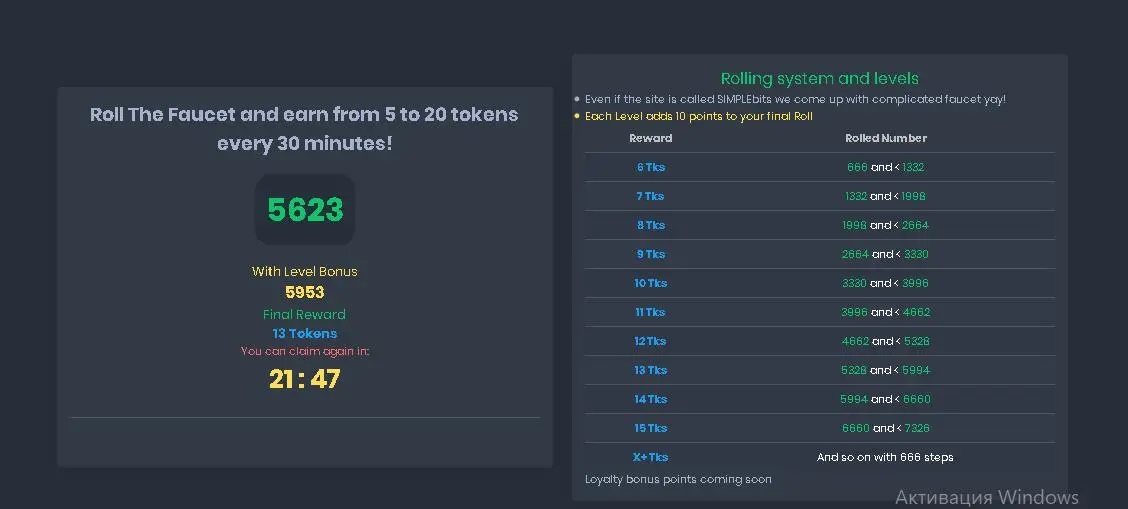Select the 12 Tks reward row
Image resolution: width=1128 pixels, height=509 pixels.
coord(819,341)
